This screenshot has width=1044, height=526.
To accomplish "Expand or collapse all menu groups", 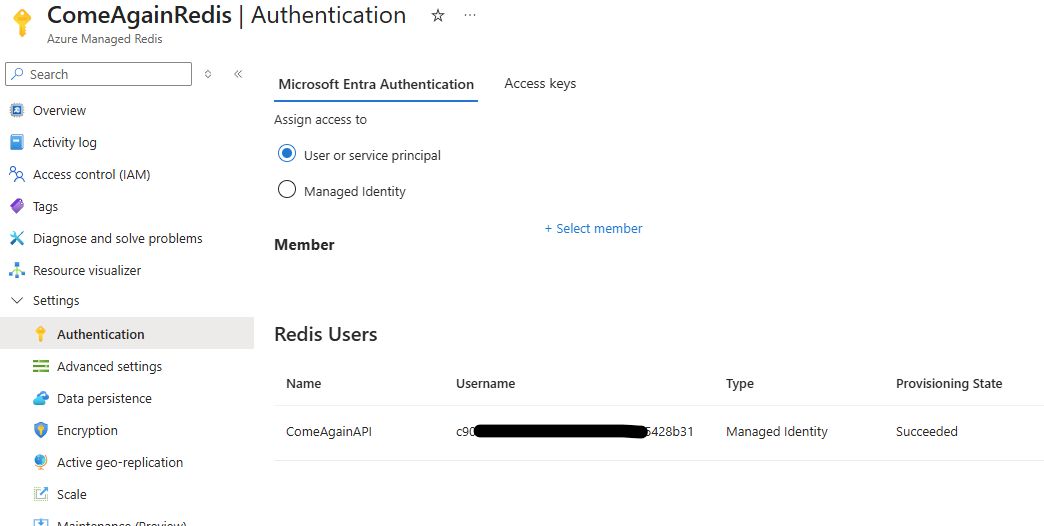I will (208, 74).
